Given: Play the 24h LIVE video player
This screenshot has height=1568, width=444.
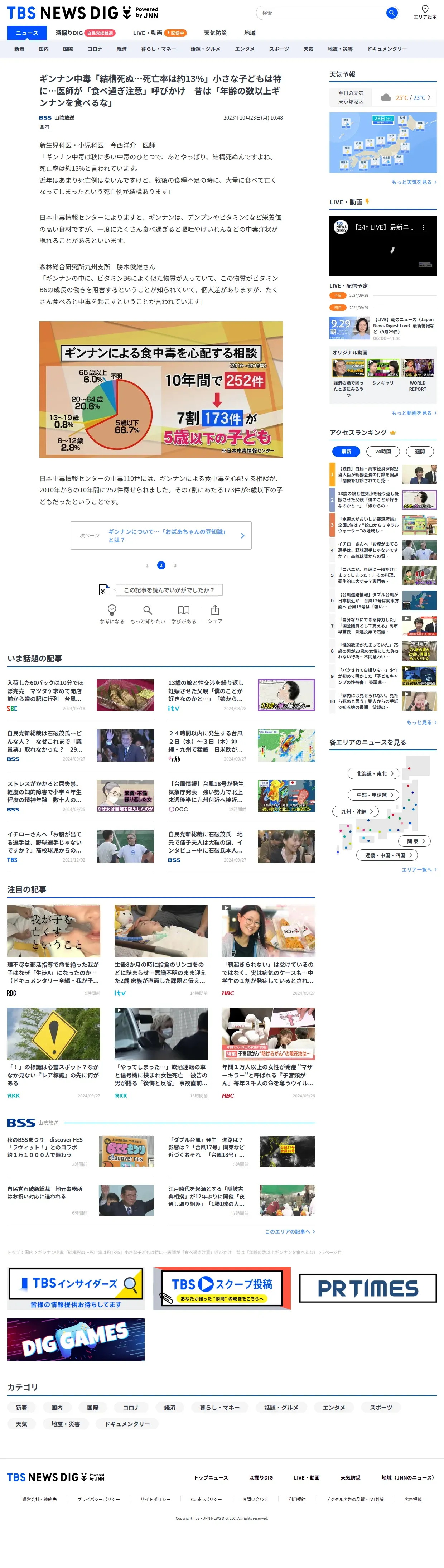Looking at the screenshot, I should click(x=383, y=246).
